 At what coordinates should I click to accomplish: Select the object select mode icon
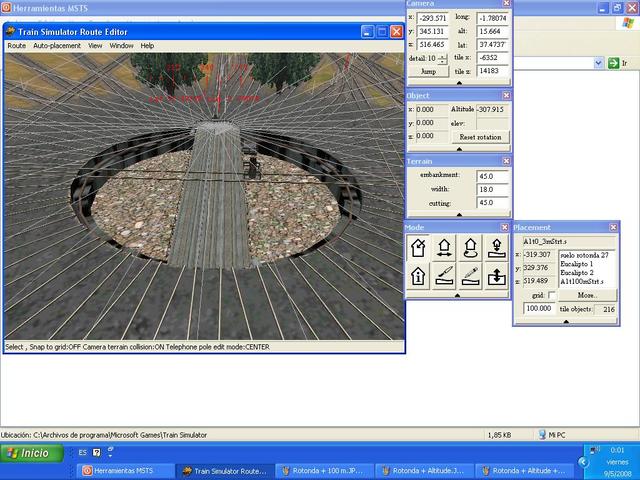pos(420,247)
